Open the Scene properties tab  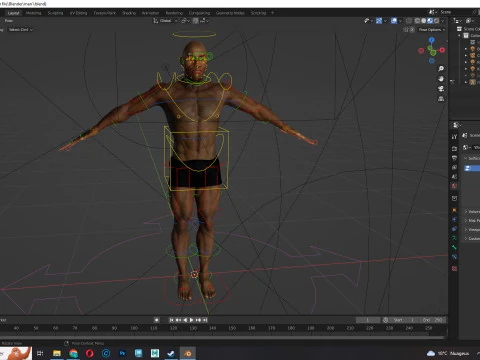click(x=454, y=177)
